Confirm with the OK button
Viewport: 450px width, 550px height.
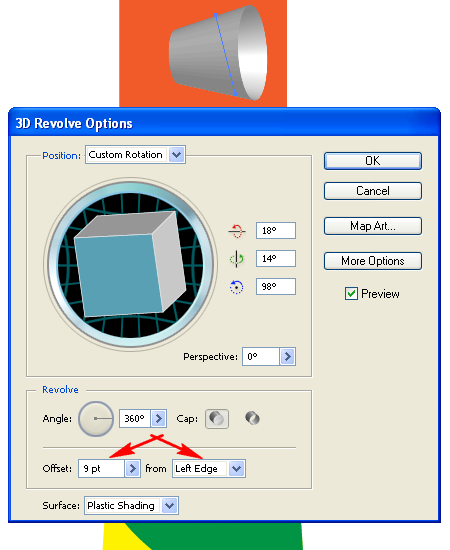point(372,161)
